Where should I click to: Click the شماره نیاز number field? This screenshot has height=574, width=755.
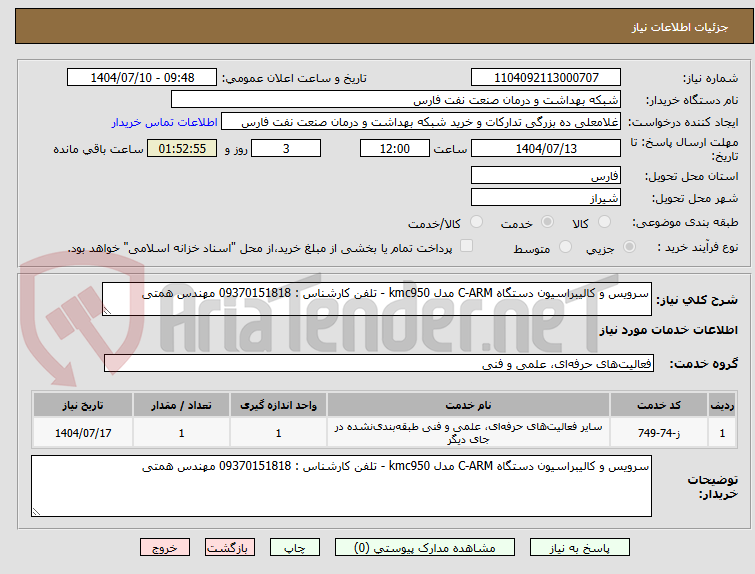(546, 78)
